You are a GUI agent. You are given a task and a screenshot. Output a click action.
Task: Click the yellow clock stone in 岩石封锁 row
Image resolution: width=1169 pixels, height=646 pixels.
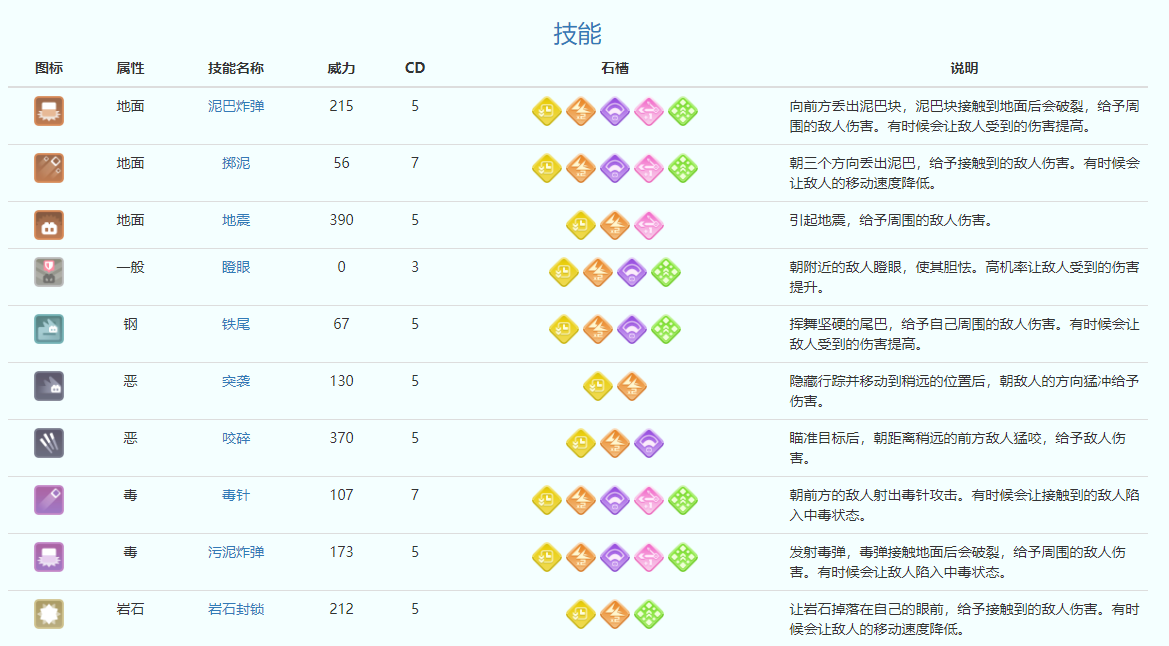[581, 614]
